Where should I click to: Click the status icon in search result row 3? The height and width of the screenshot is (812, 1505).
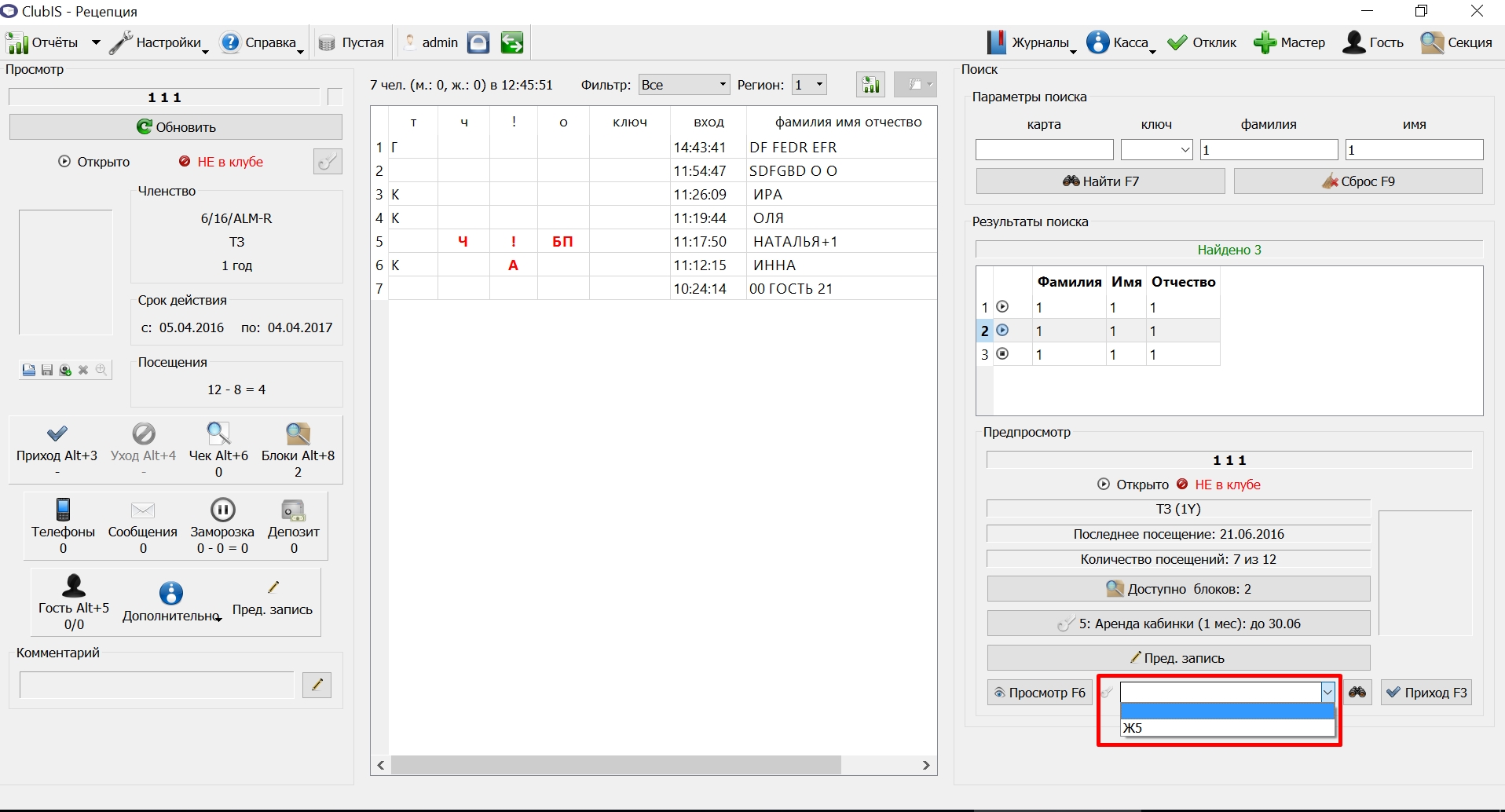click(x=1002, y=353)
